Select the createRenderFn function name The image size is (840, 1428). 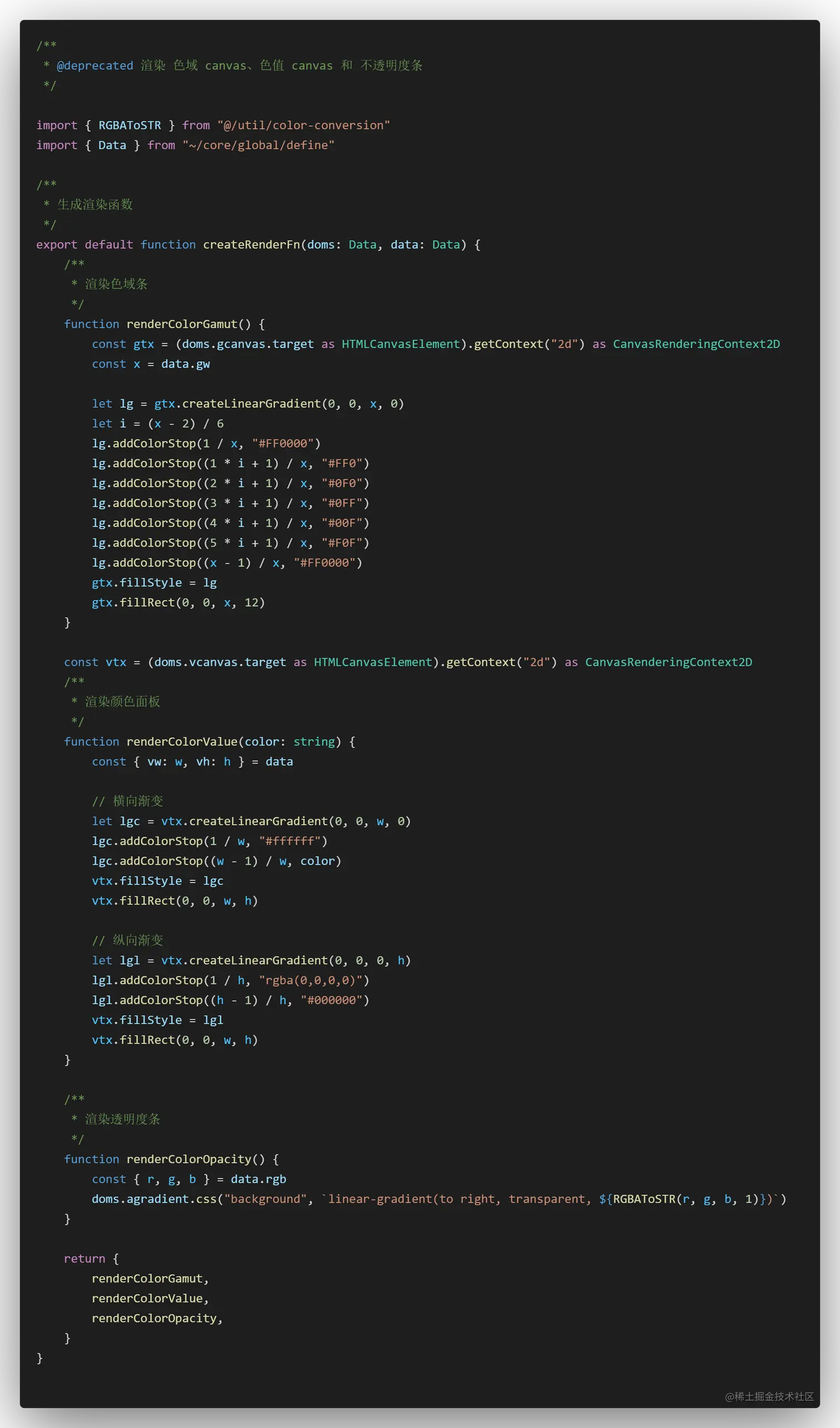click(x=252, y=245)
